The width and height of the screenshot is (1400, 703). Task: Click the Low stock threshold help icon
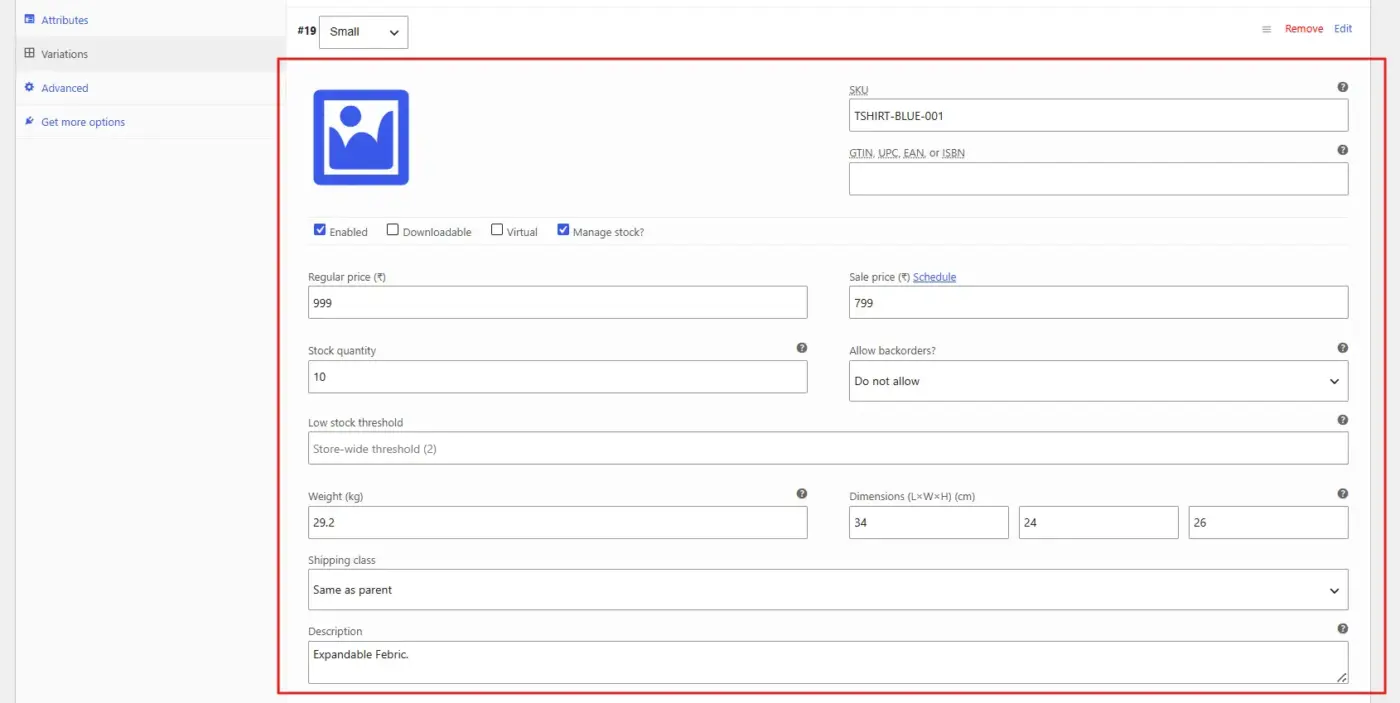pyautogui.click(x=1342, y=420)
